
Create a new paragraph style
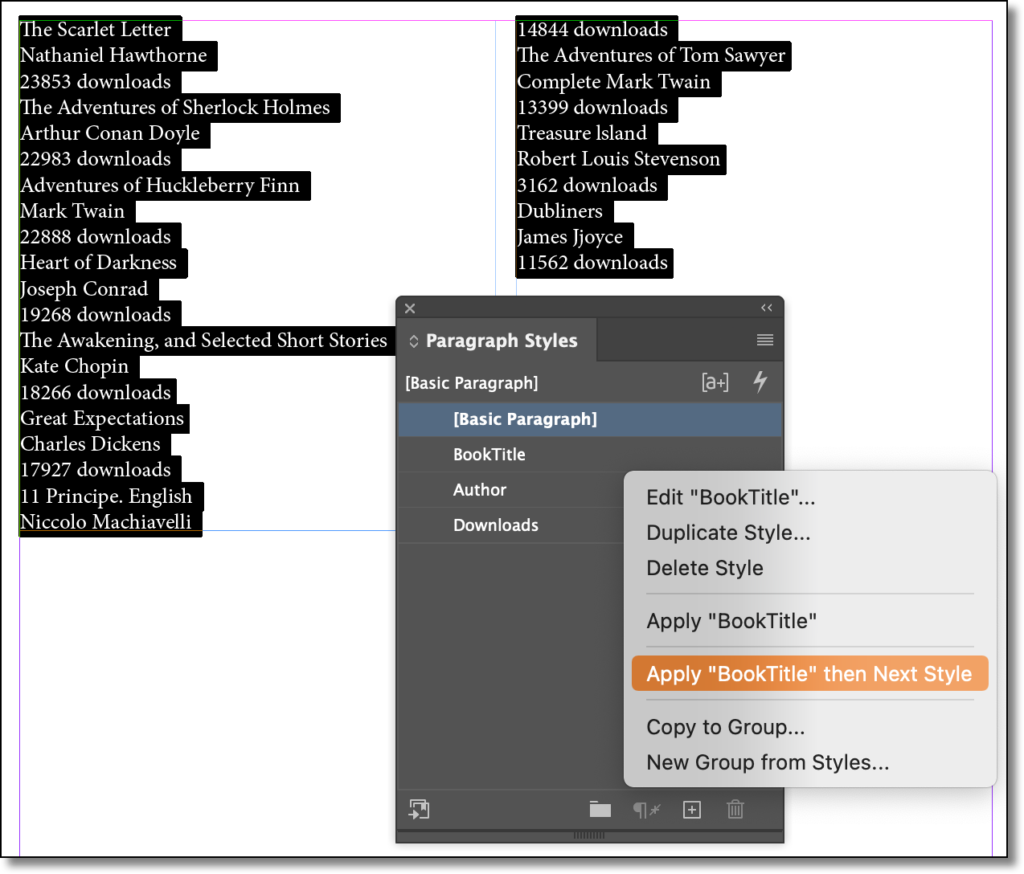tap(692, 810)
